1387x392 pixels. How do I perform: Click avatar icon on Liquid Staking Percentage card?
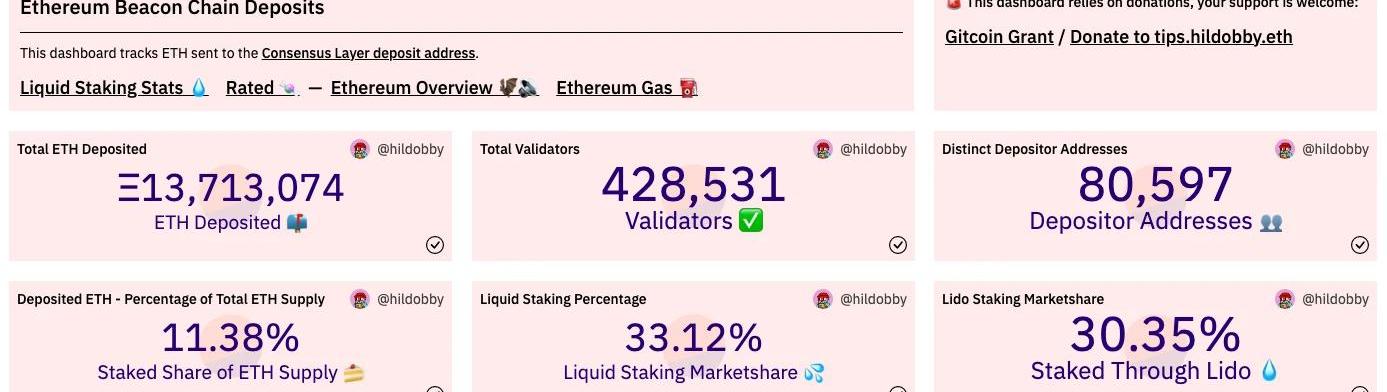[x=823, y=299]
